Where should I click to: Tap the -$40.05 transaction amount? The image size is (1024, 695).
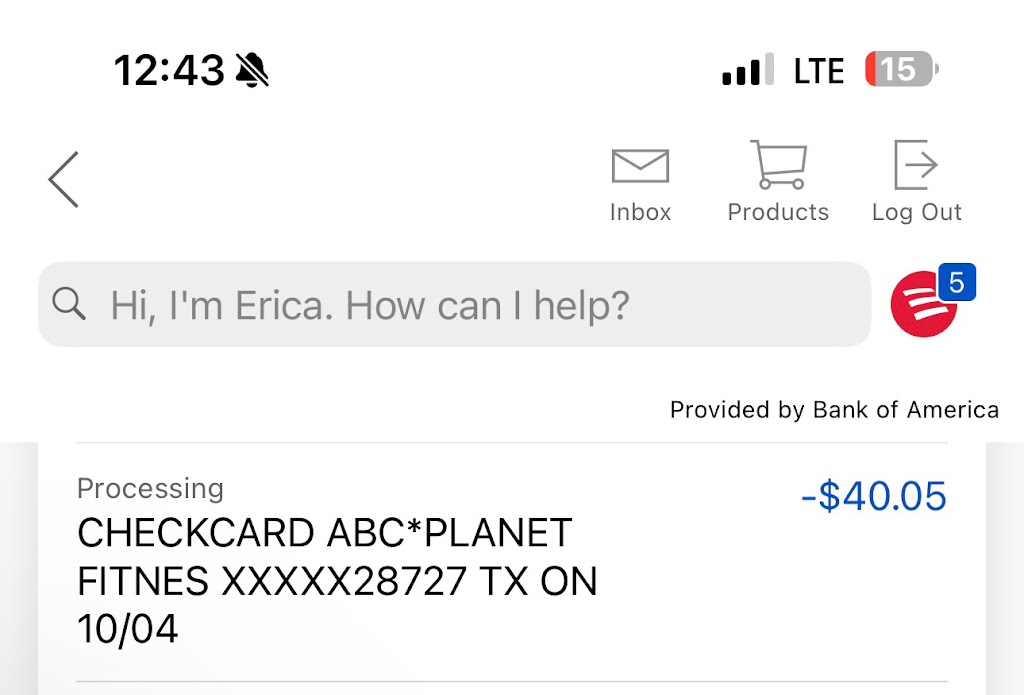tap(873, 497)
